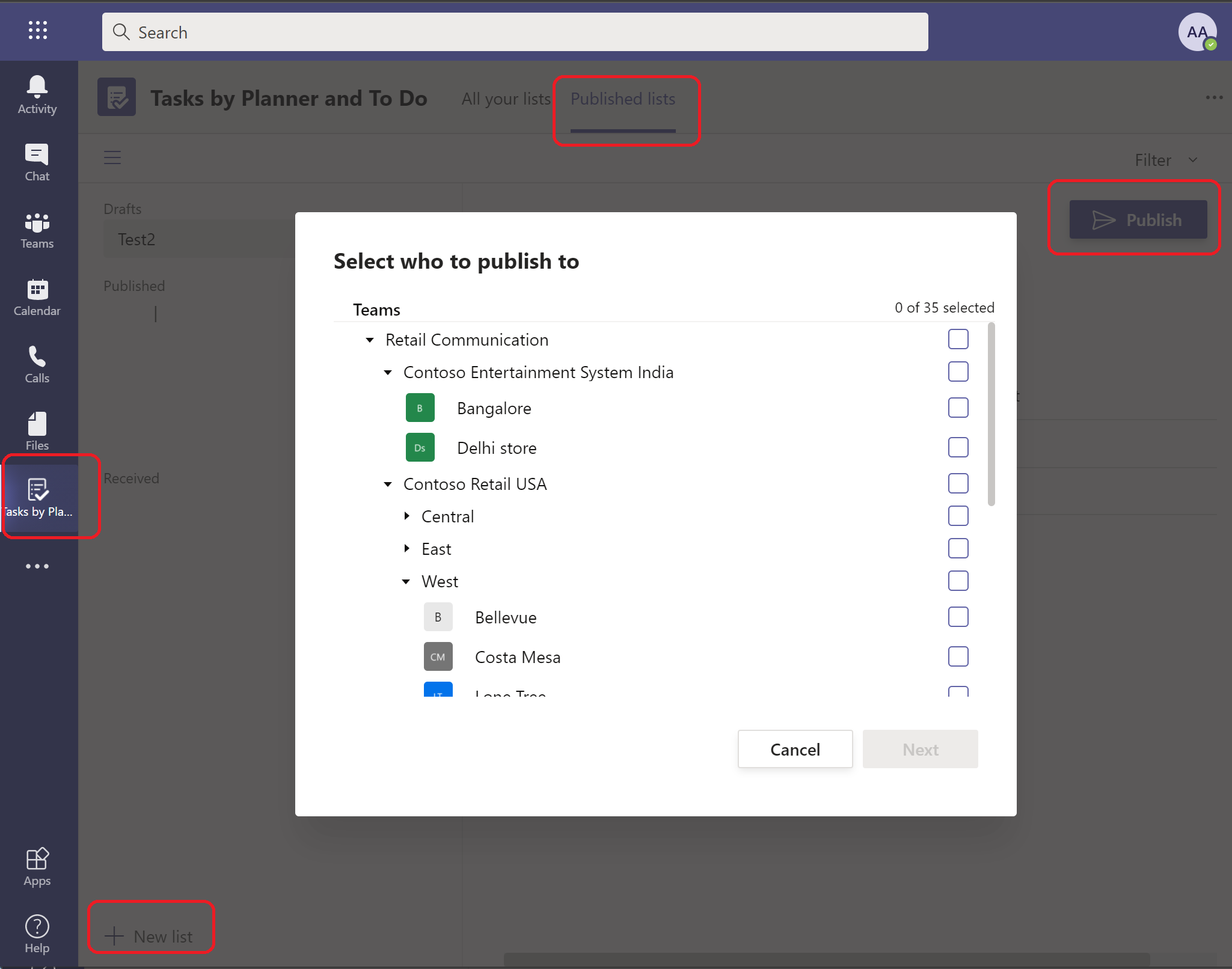Expand the East region subtree

(x=409, y=549)
